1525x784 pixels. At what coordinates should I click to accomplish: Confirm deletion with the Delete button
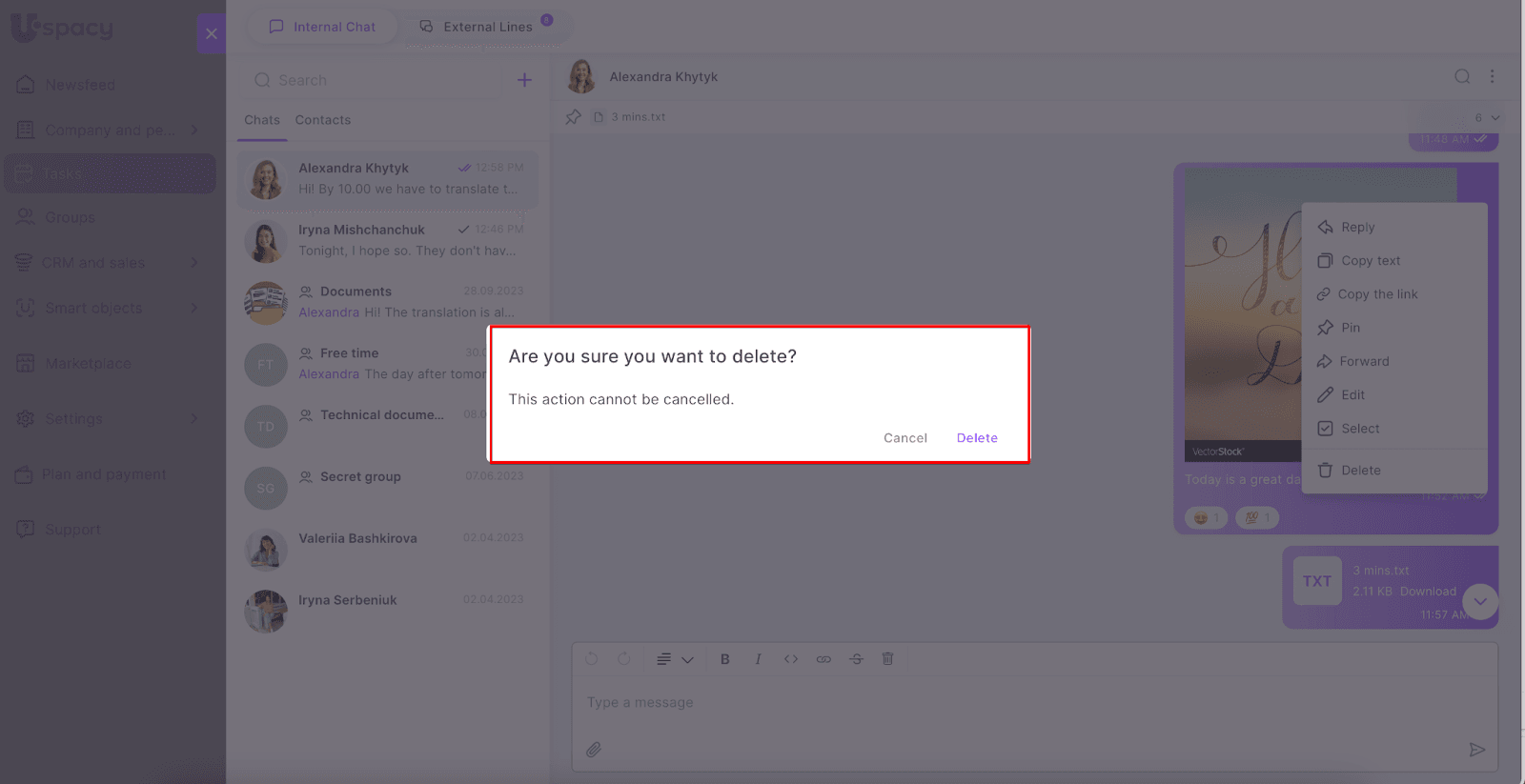(x=977, y=438)
